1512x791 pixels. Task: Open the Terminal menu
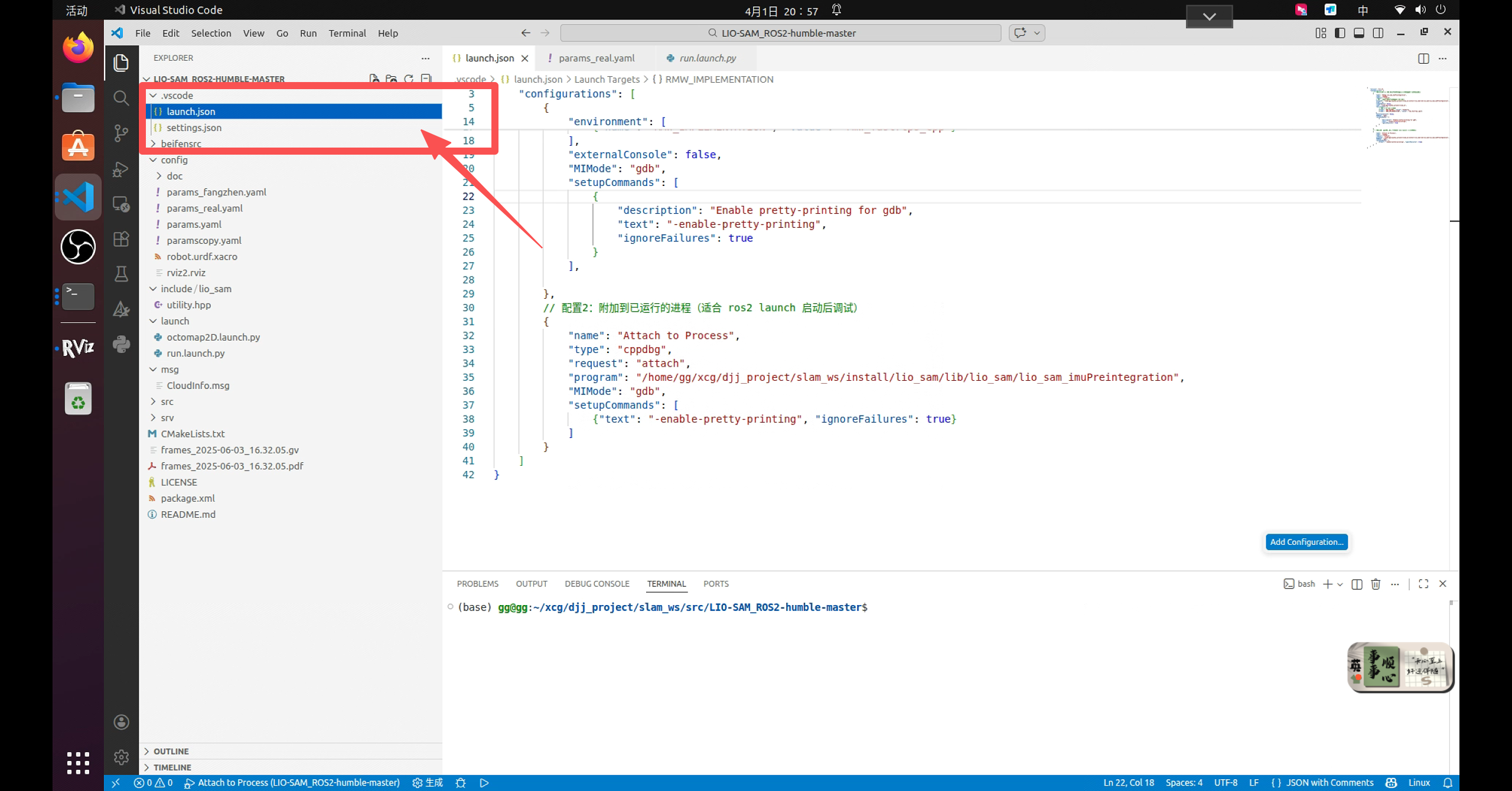click(347, 33)
